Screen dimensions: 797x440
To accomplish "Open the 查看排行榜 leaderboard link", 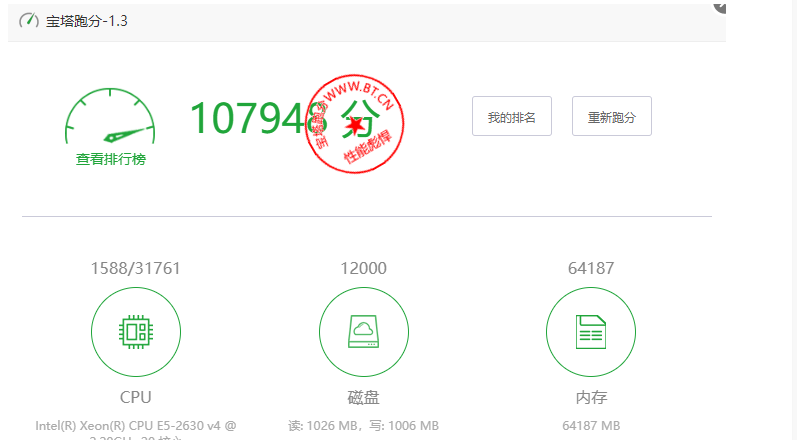I will tap(110, 159).
